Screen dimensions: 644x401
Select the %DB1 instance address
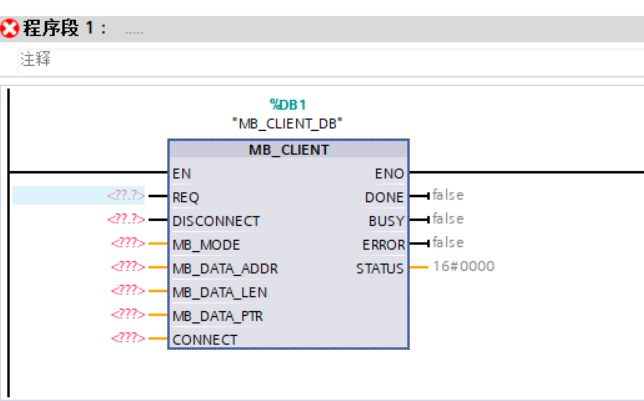tap(288, 105)
